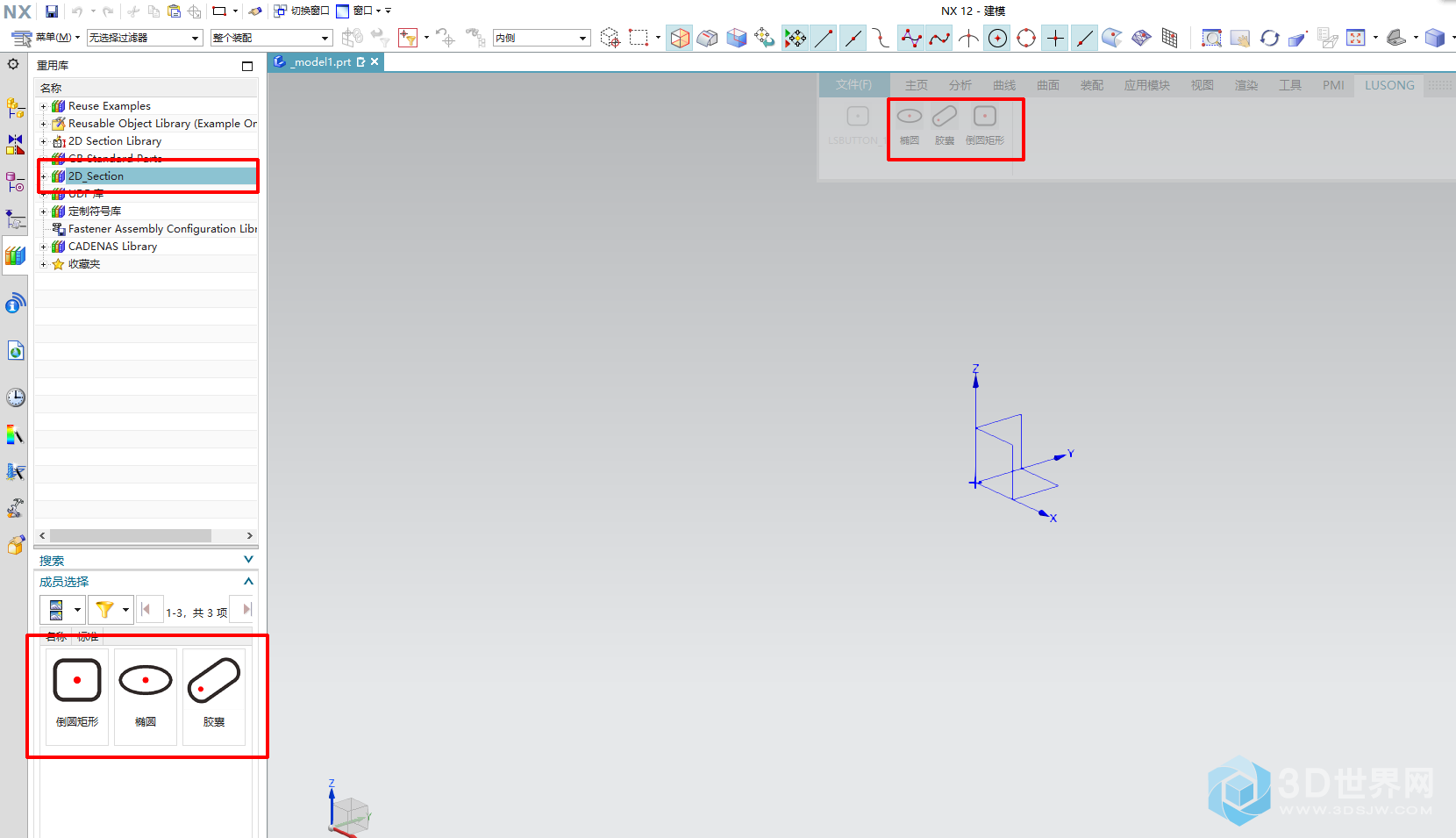This screenshot has width=1456, height=838.
Task: Click the Undo arrow icon
Action: [x=77, y=11]
